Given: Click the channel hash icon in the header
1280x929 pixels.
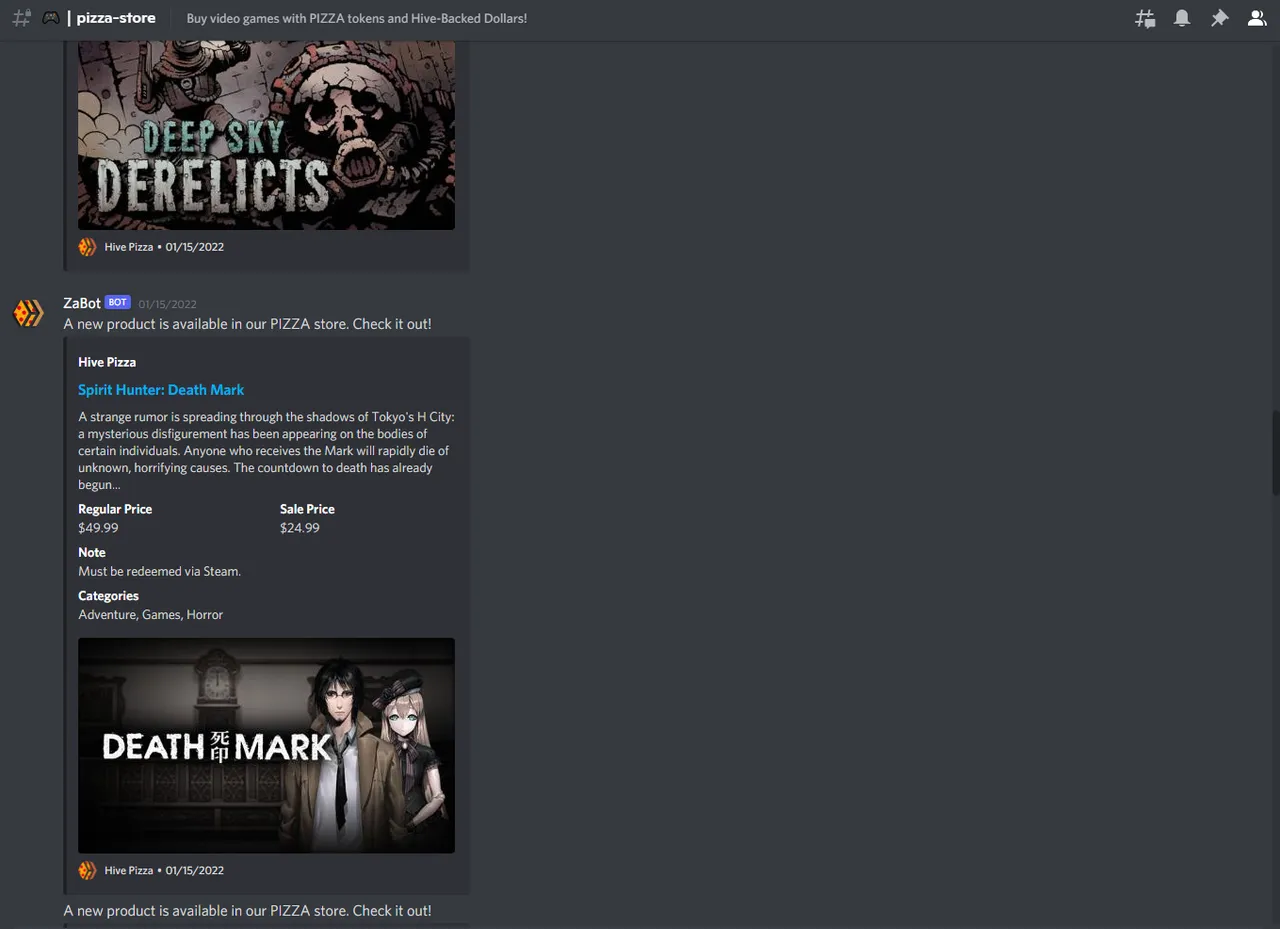Looking at the screenshot, I should tap(21, 18).
